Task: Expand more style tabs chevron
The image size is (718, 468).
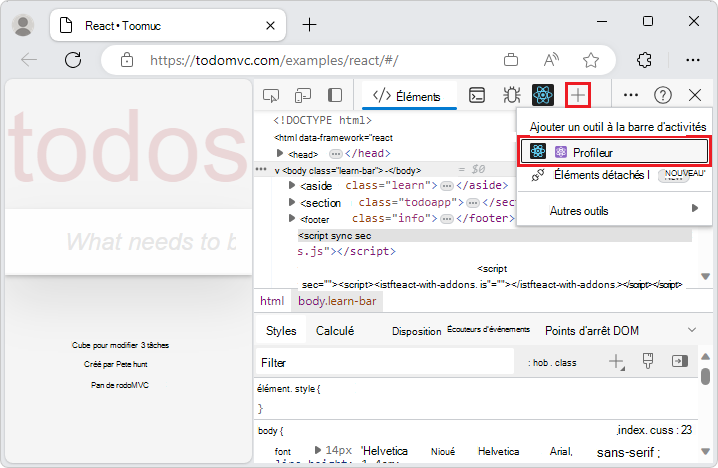Action: click(x=692, y=330)
